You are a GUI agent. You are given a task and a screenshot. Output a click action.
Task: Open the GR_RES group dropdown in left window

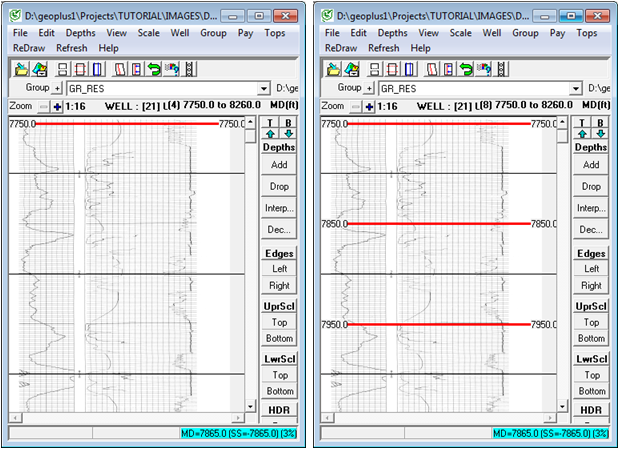[264, 88]
